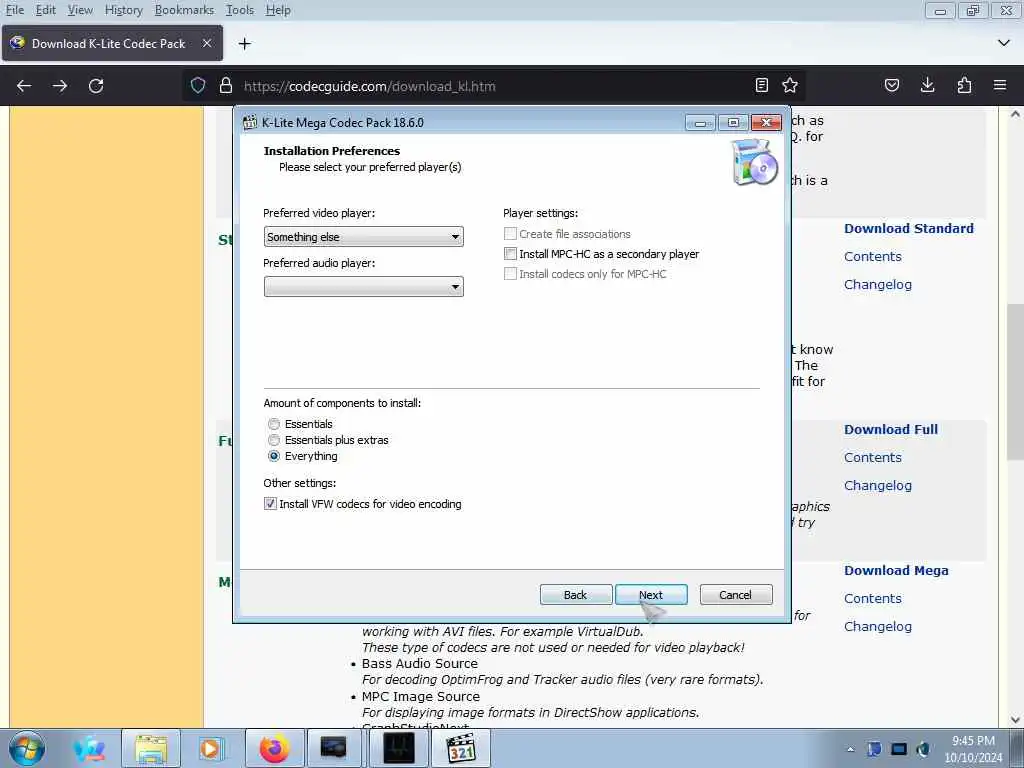The image size is (1024, 768).
Task: Open Contents link under Download Mega
Action: (872, 599)
